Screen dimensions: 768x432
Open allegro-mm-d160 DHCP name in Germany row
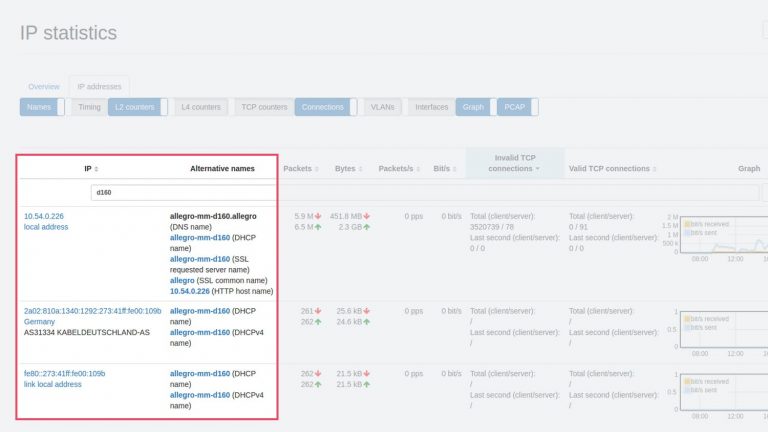click(200, 311)
